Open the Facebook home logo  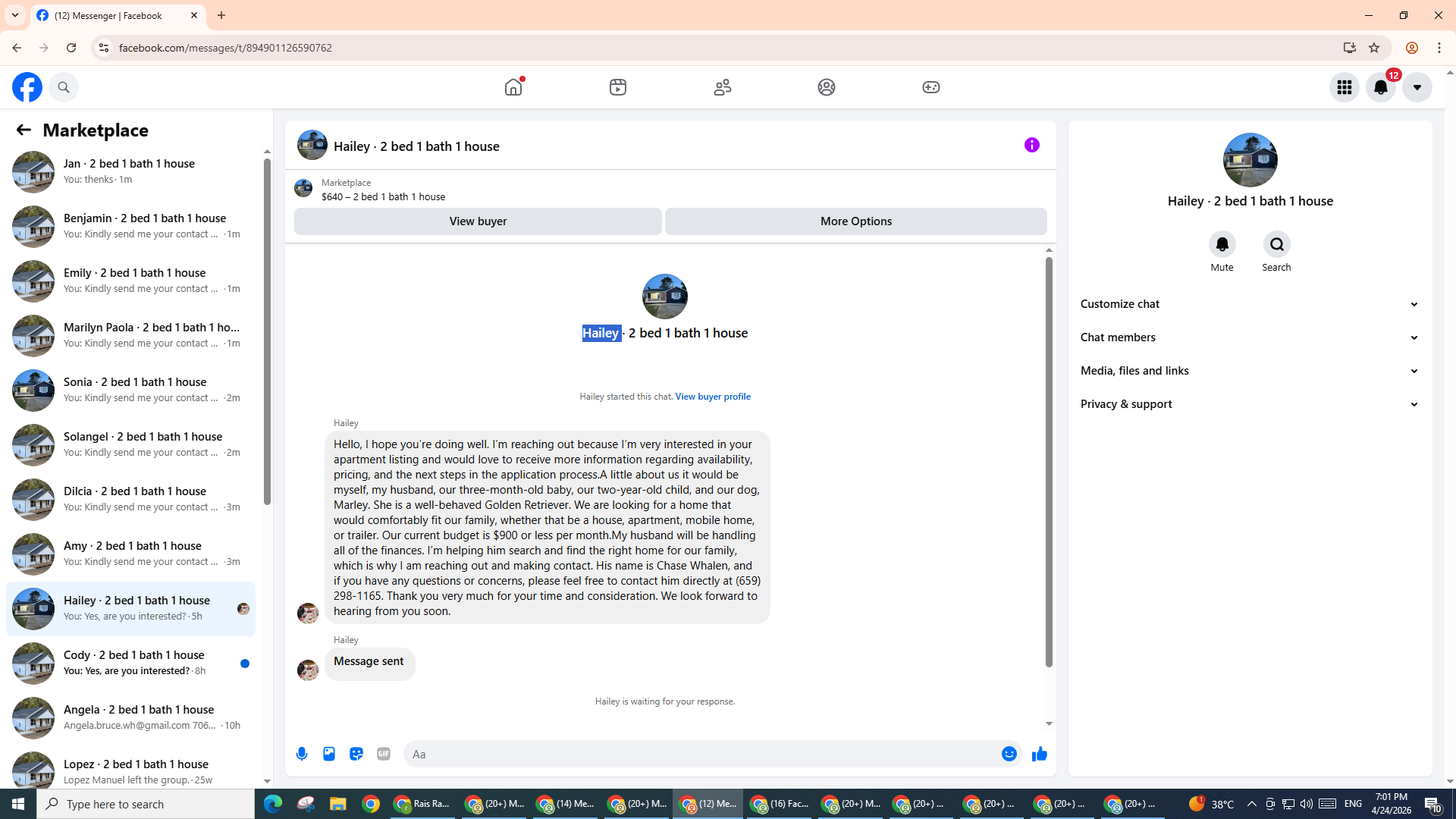(x=27, y=87)
